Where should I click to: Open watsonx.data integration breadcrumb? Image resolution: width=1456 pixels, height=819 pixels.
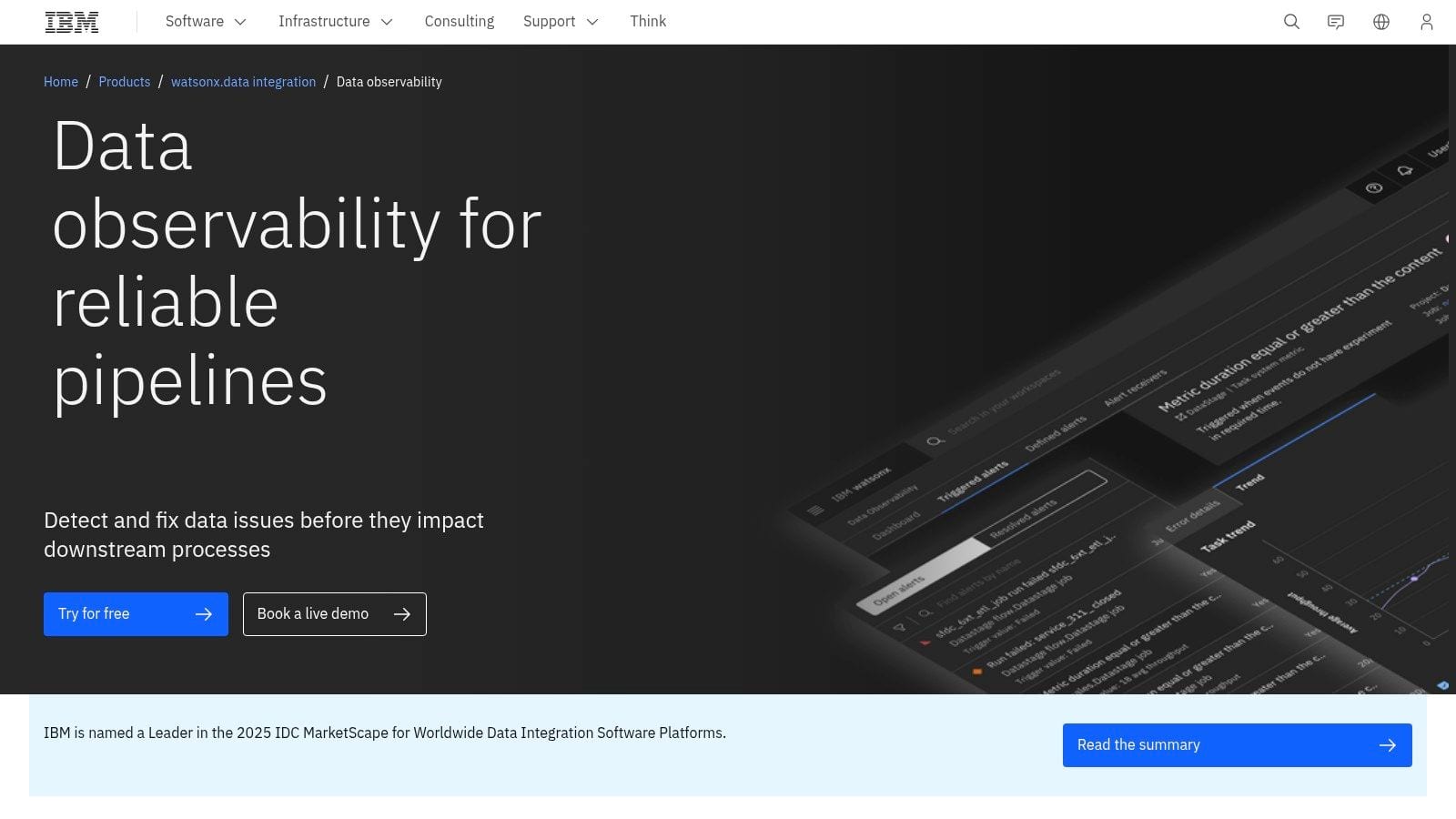pos(243,82)
